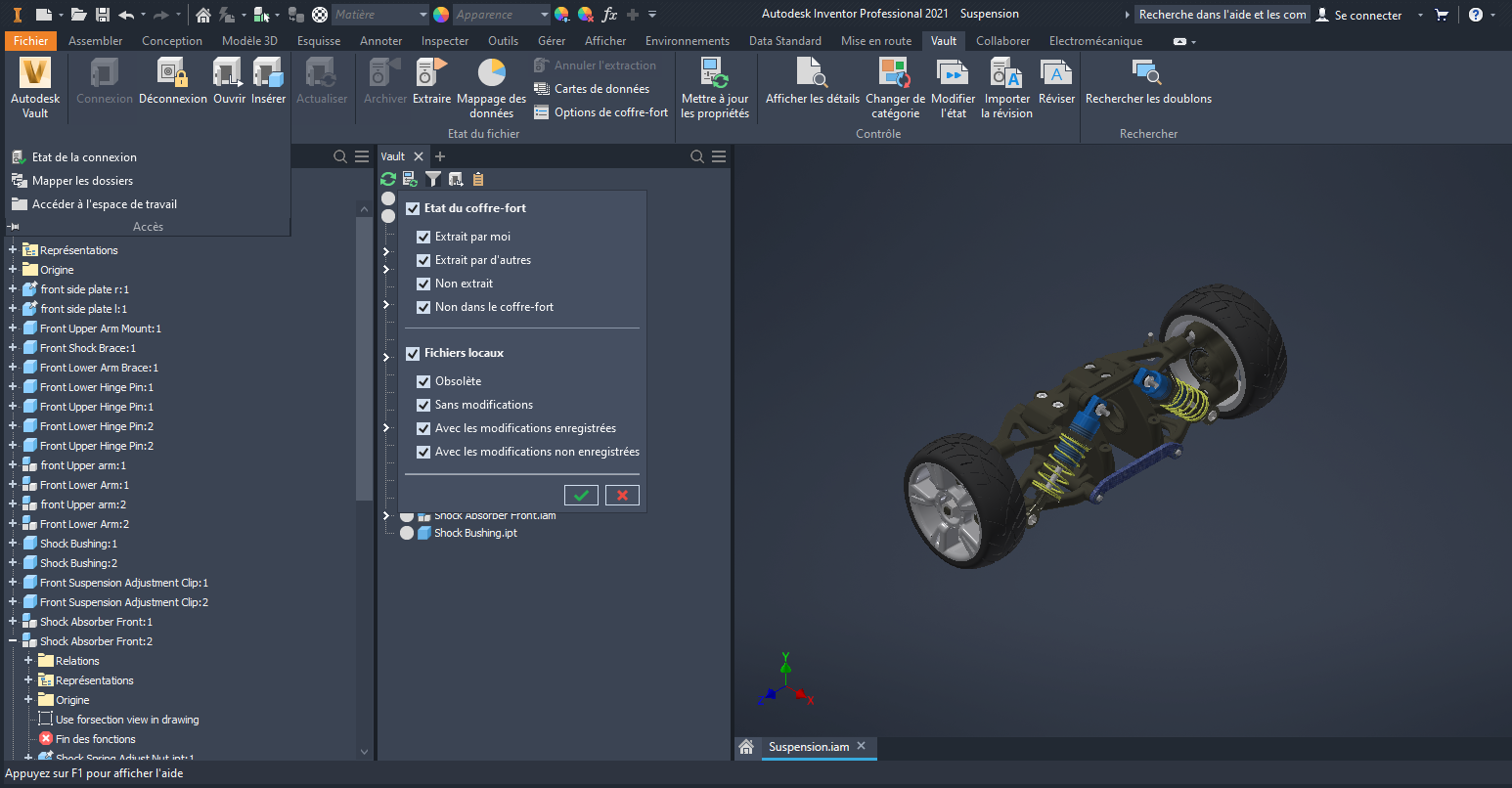Click the New file icon in quick access toolbar

click(43, 15)
